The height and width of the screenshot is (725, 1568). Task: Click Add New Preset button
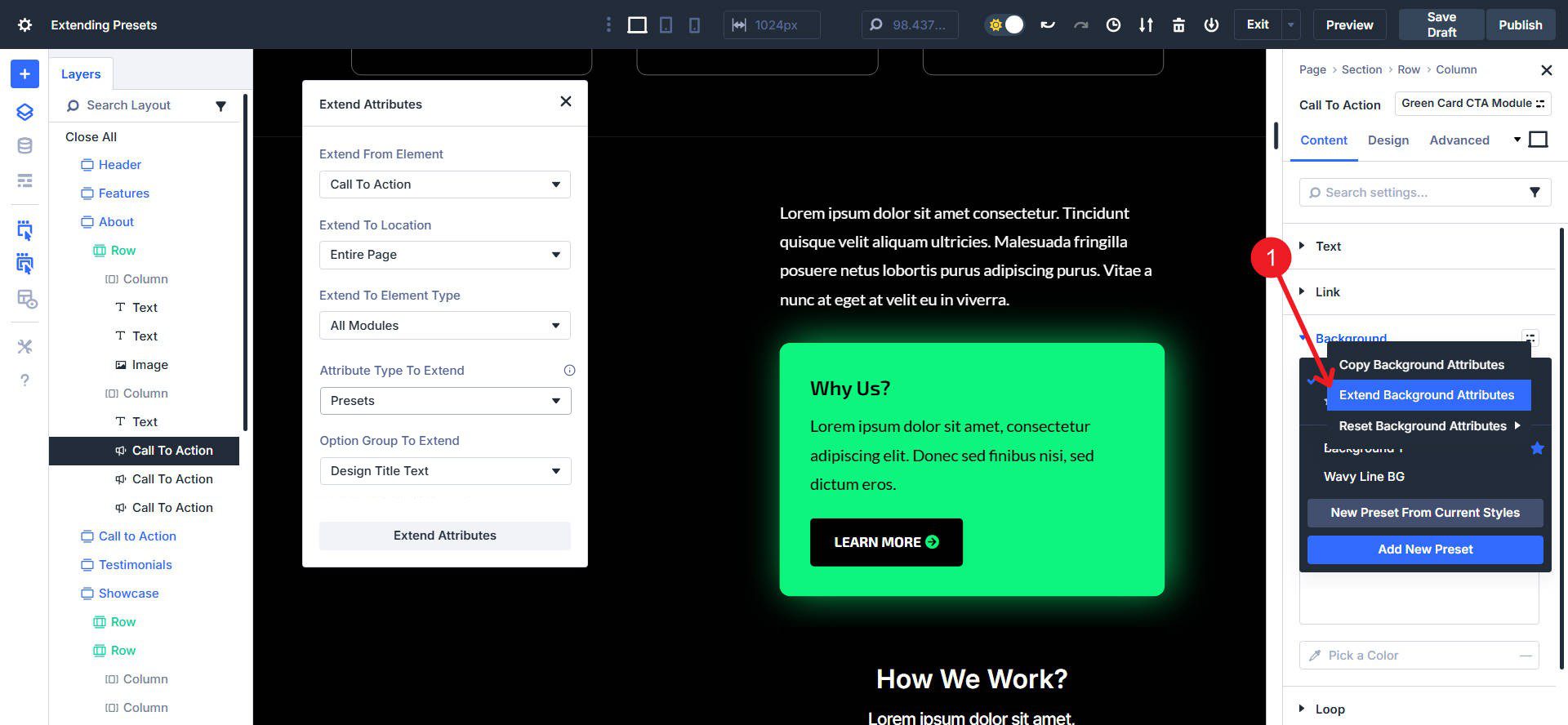[x=1424, y=549]
